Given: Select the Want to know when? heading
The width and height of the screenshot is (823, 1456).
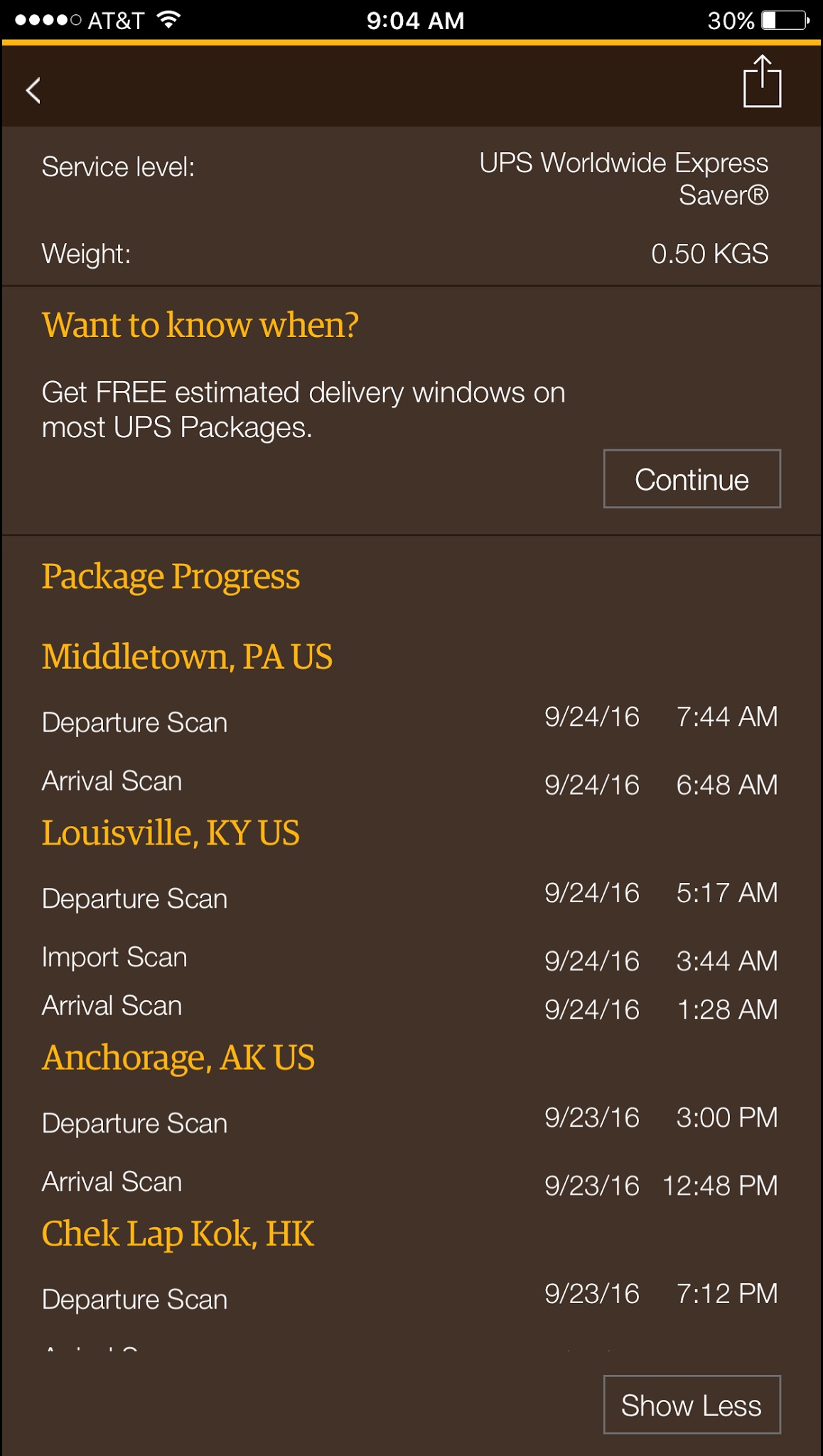Looking at the screenshot, I should (x=200, y=325).
